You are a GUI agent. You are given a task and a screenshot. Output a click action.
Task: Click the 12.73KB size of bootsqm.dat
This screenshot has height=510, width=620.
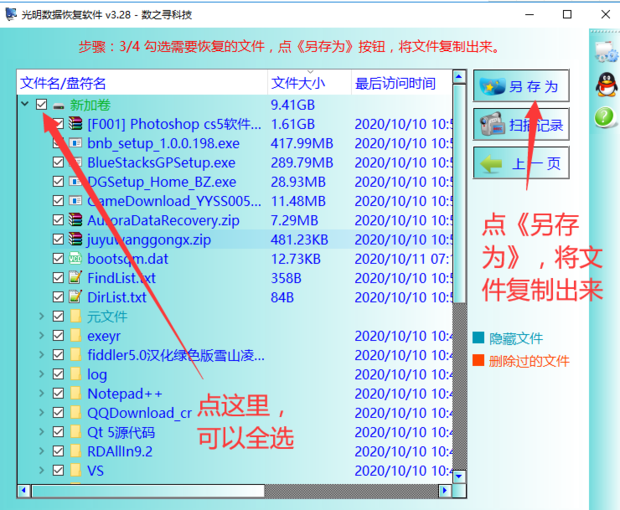click(x=295, y=259)
